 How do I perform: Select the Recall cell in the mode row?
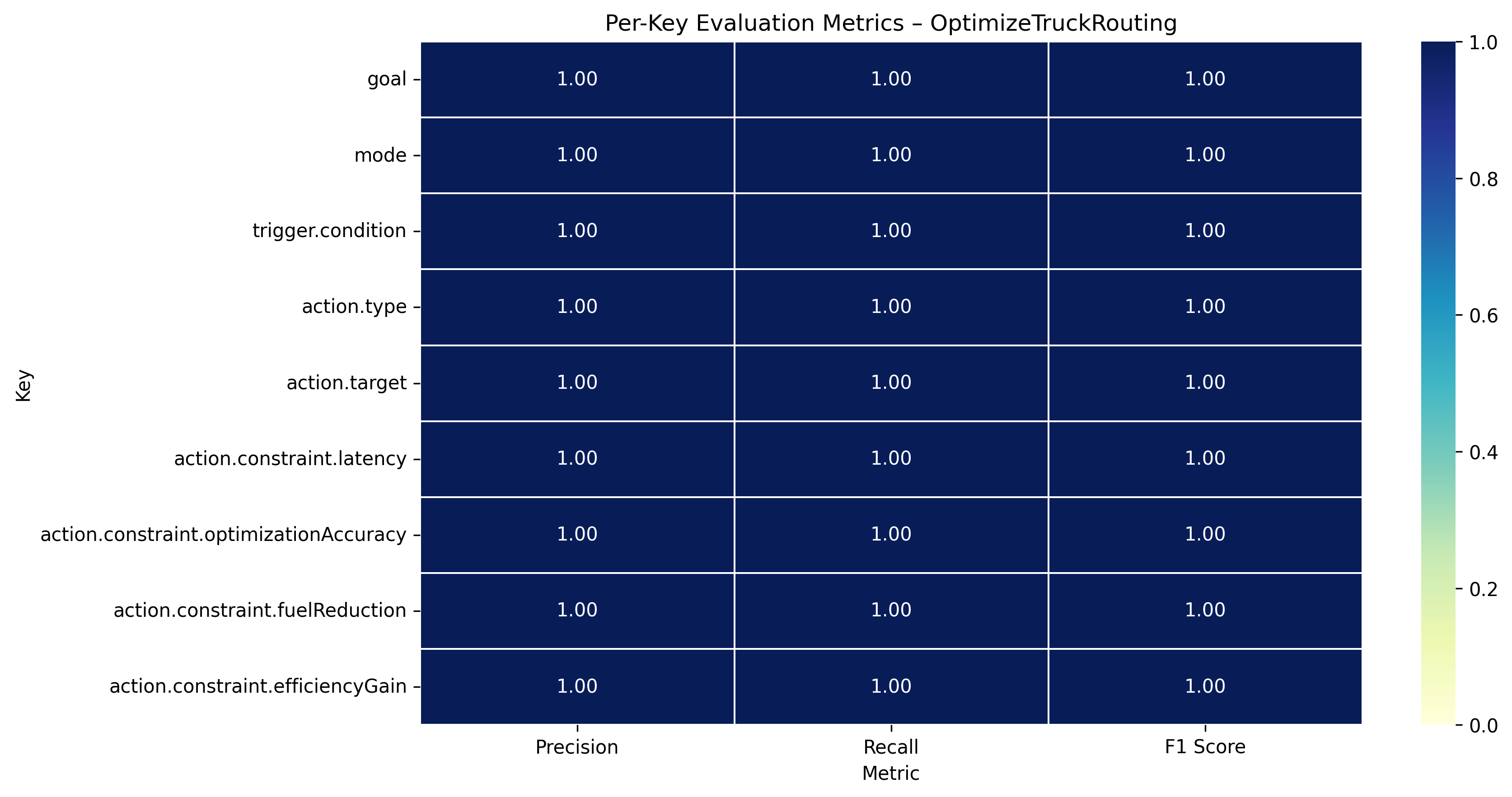(890, 155)
